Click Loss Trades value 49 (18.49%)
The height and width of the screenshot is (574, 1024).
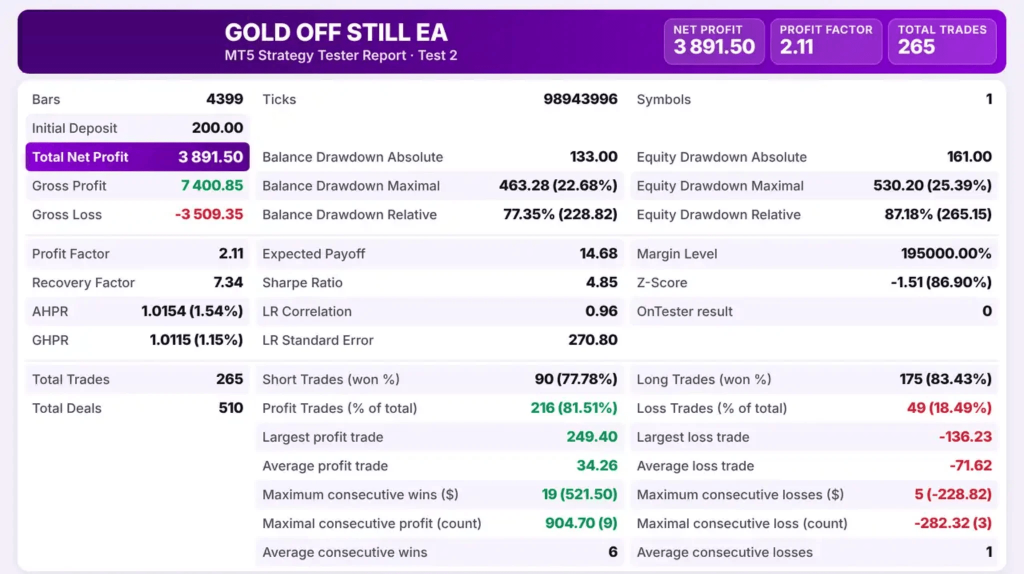[x=949, y=407]
